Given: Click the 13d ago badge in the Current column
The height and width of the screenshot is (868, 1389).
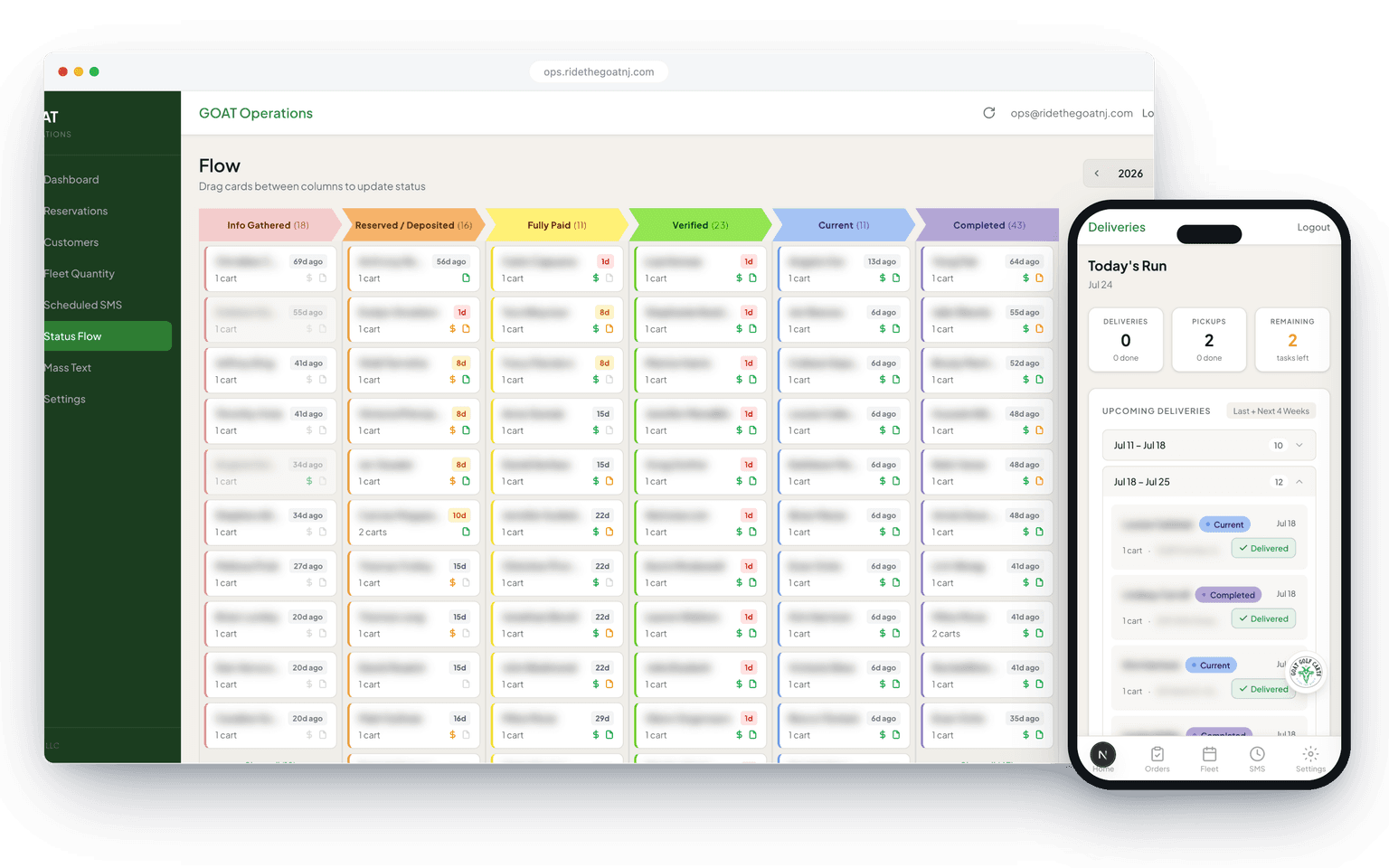Looking at the screenshot, I should (x=882, y=262).
